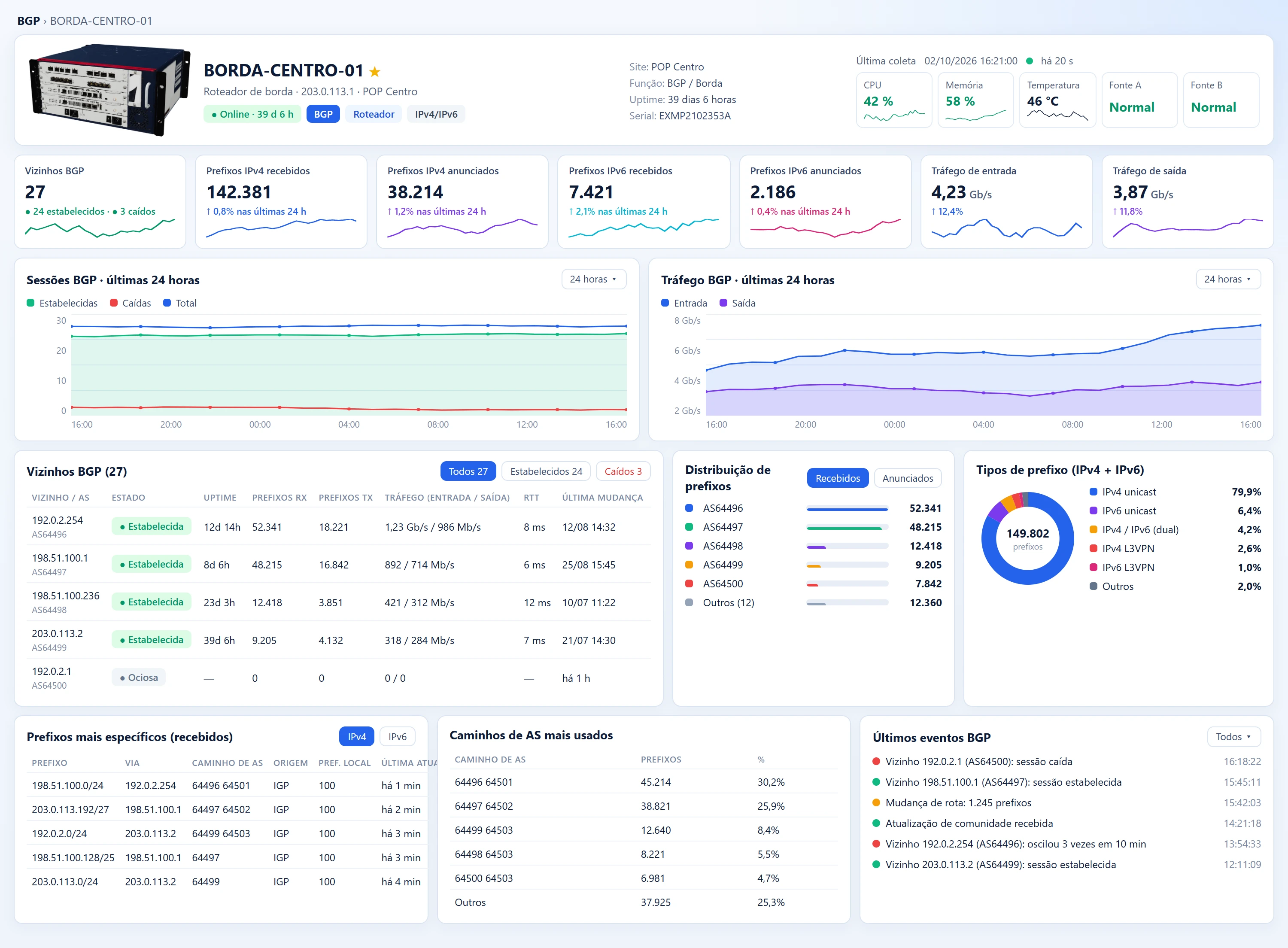Image resolution: width=1288 pixels, height=948 pixels.
Task: Switch to the IPv6 tab in Prefixos mais específicos
Action: click(397, 737)
